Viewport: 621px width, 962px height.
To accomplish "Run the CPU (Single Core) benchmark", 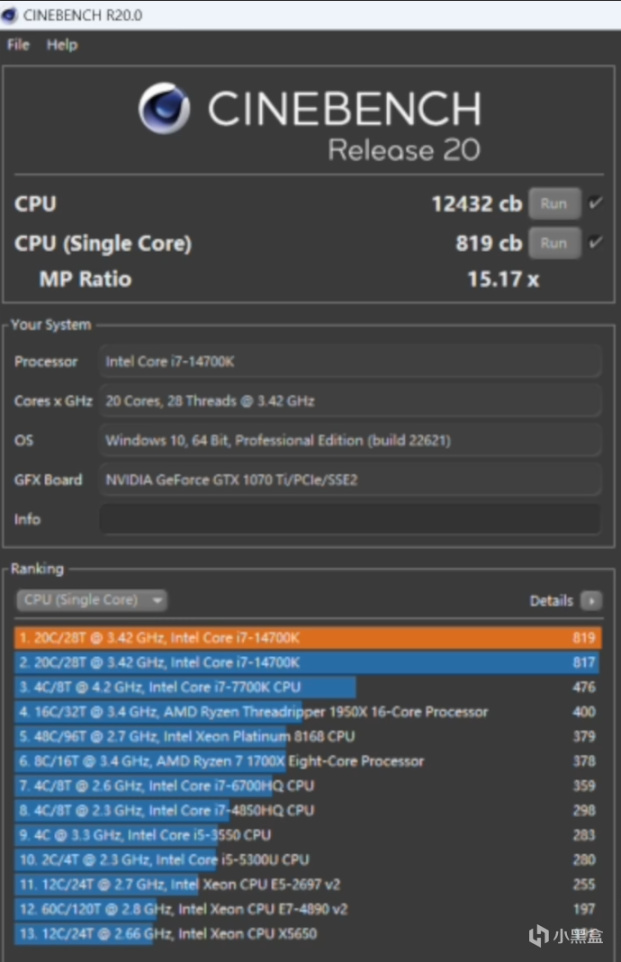I will tap(553, 243).
